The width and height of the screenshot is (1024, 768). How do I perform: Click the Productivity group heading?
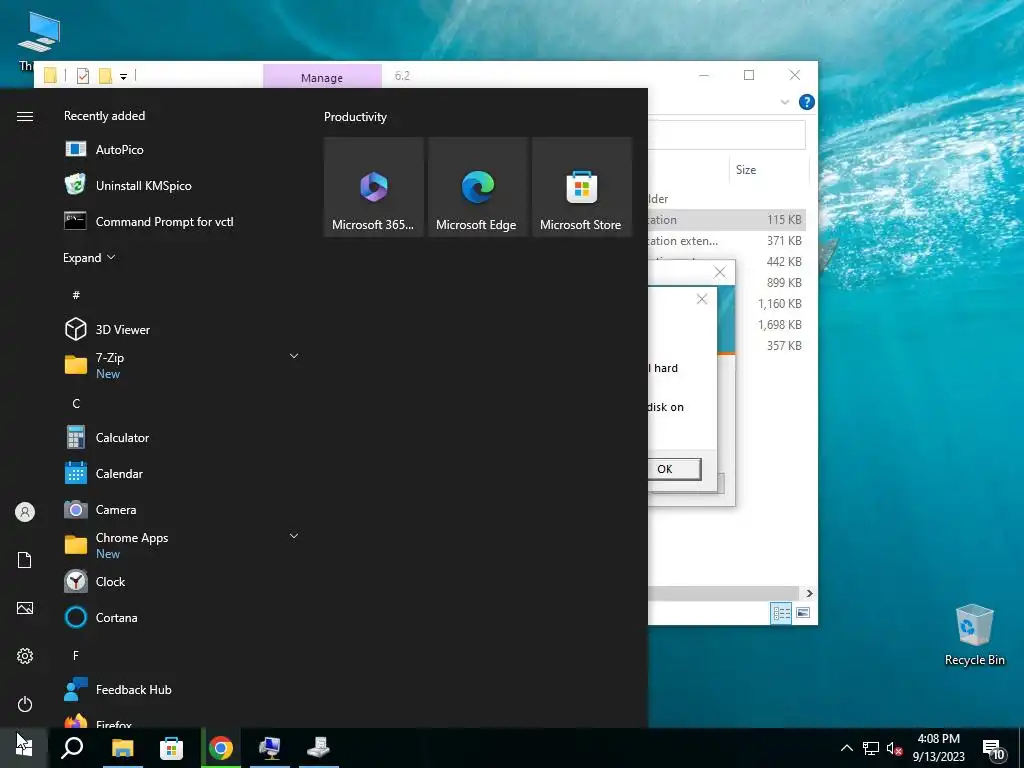(355, 117)
